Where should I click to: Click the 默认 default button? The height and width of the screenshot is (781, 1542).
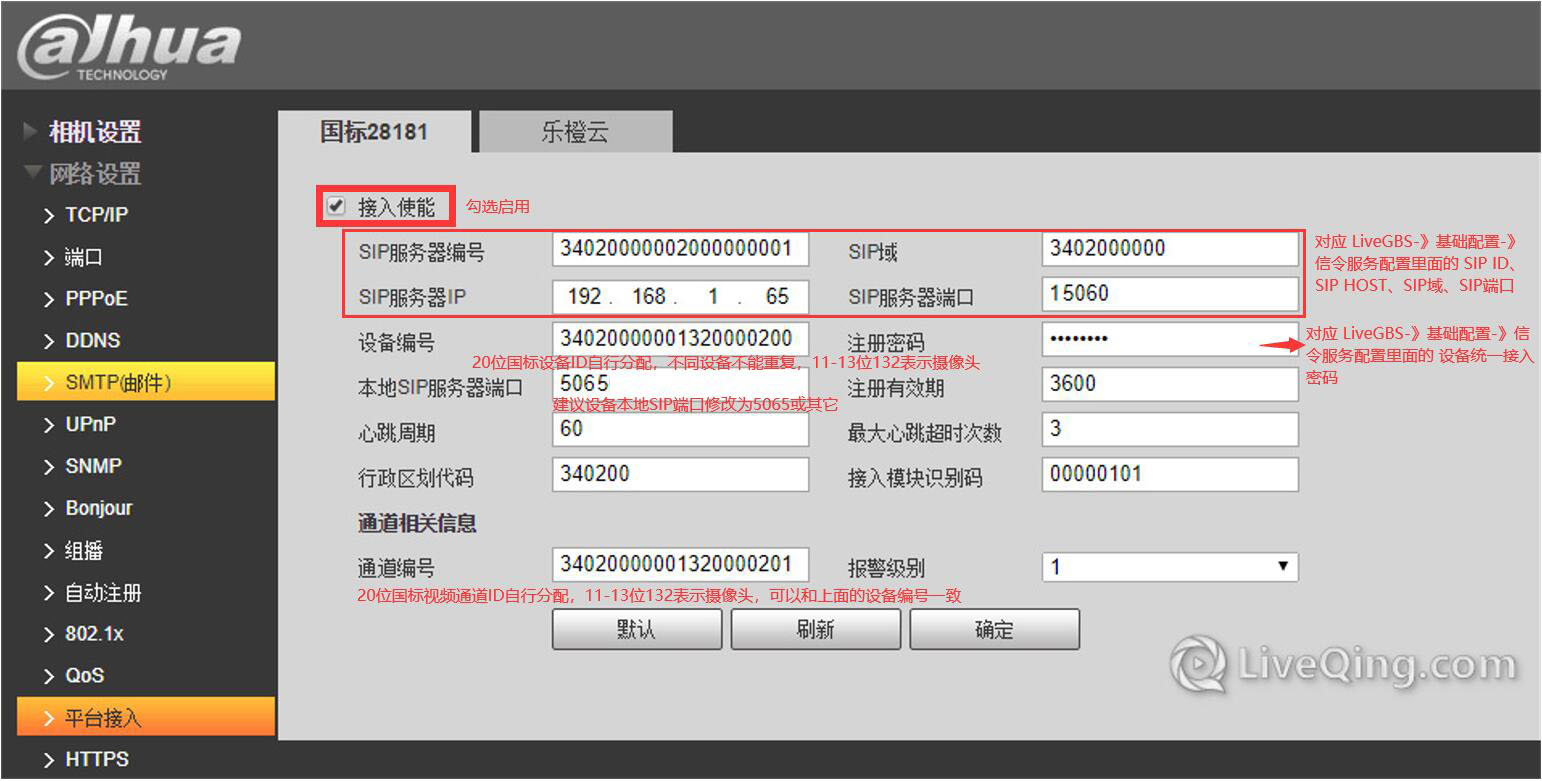(x=637, y=629)
